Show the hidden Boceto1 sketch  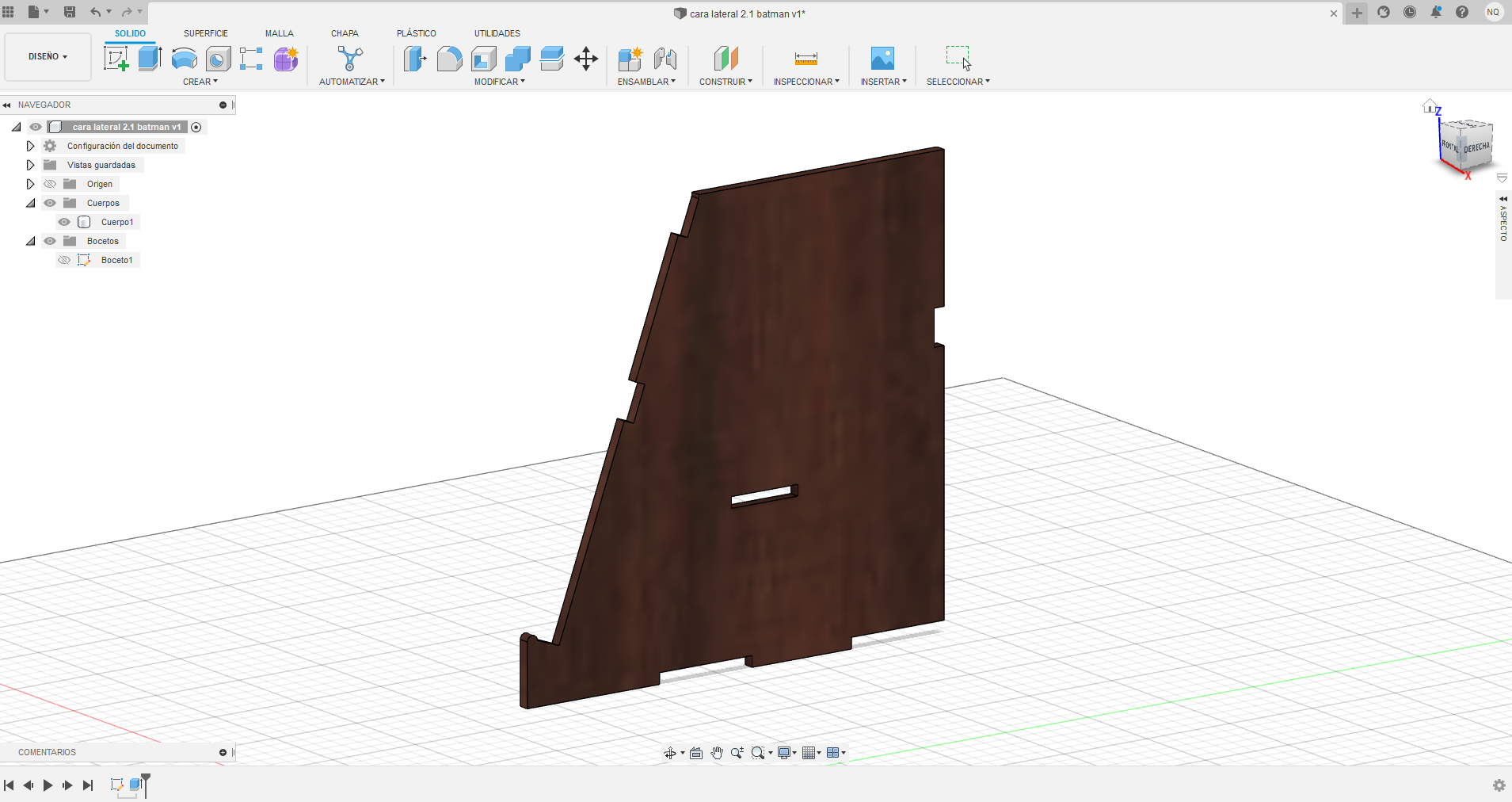(x=64, y=260)
